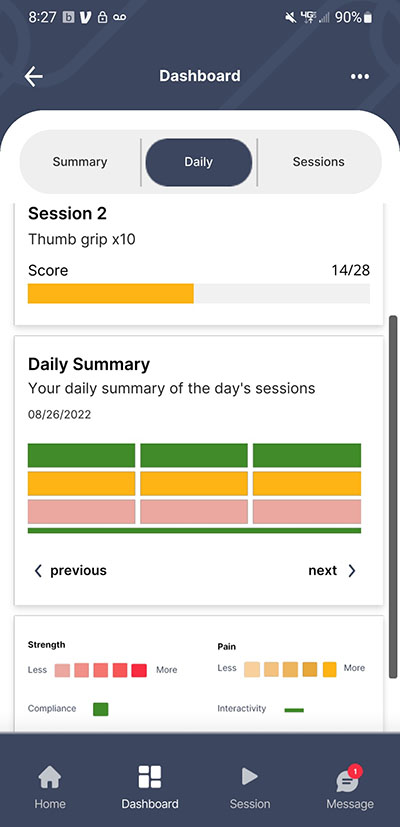This screenshot has width=400, height=827.
Task: Click the left chevron beside previous
Action: pos(38,570)
